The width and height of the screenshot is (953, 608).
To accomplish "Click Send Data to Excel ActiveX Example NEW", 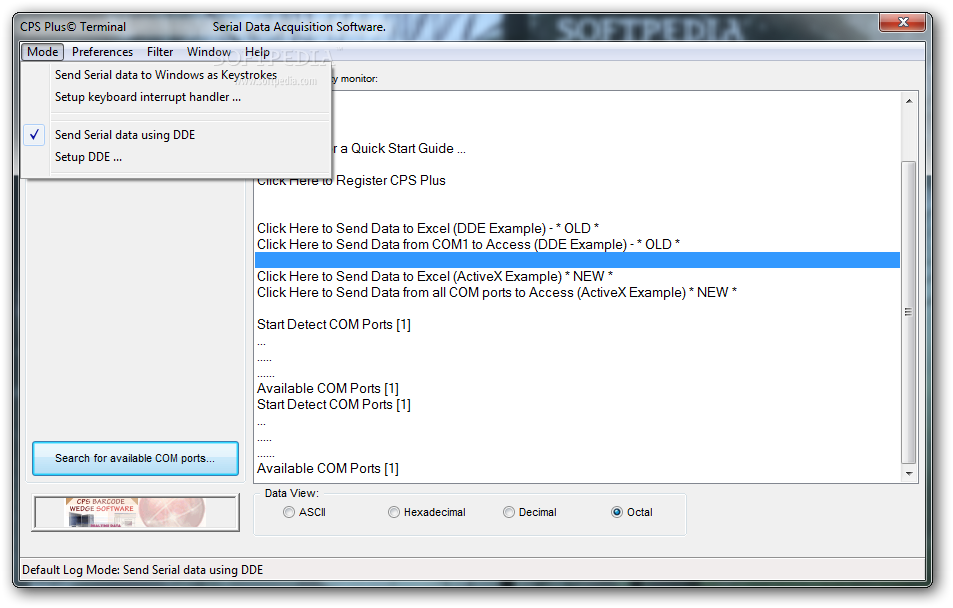I will [435, 277].
